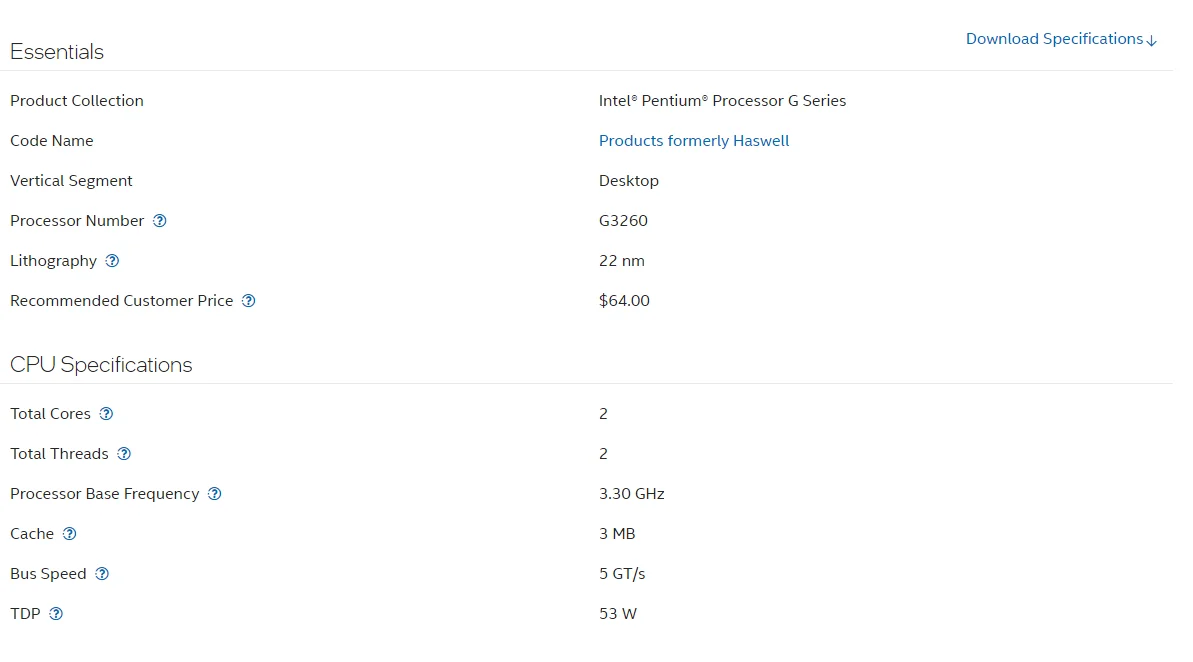The height and width of the screenshot is (662, 1193).
Task: Click the G3260 processor number value
Action: 623,221
